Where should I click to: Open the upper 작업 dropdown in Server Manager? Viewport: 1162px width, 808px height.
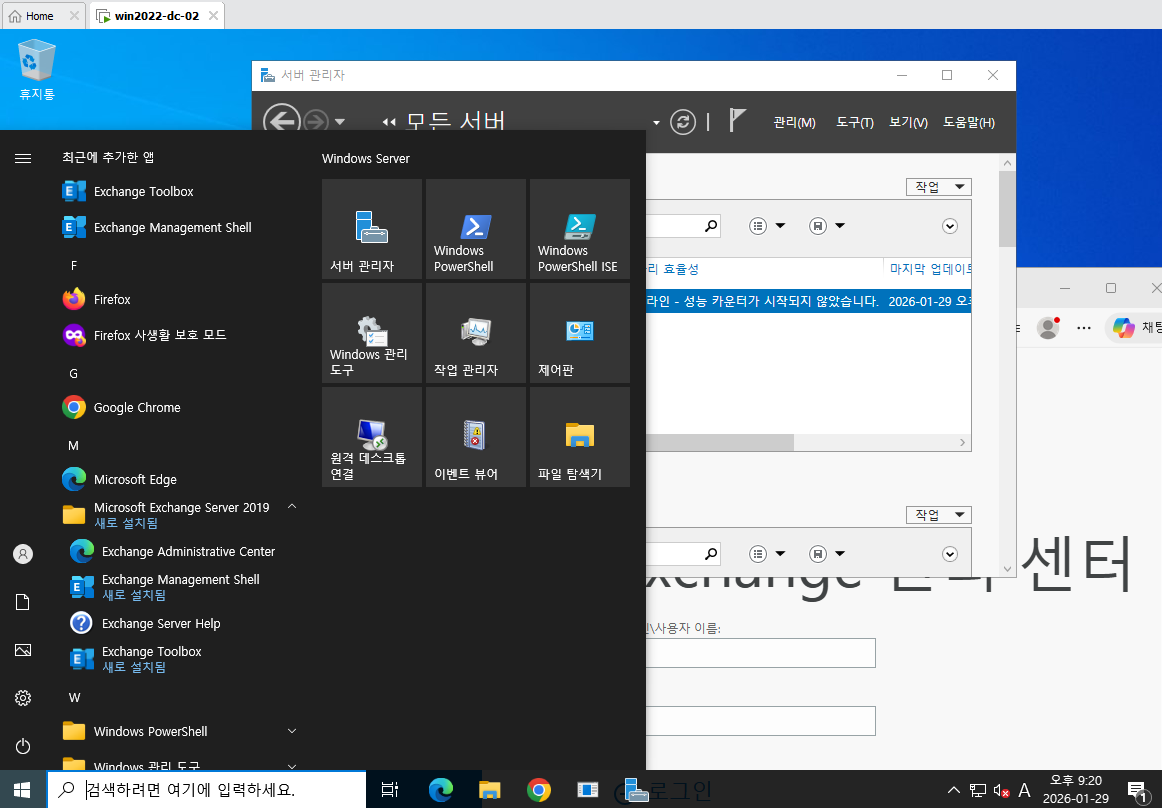tap(938, 187)
